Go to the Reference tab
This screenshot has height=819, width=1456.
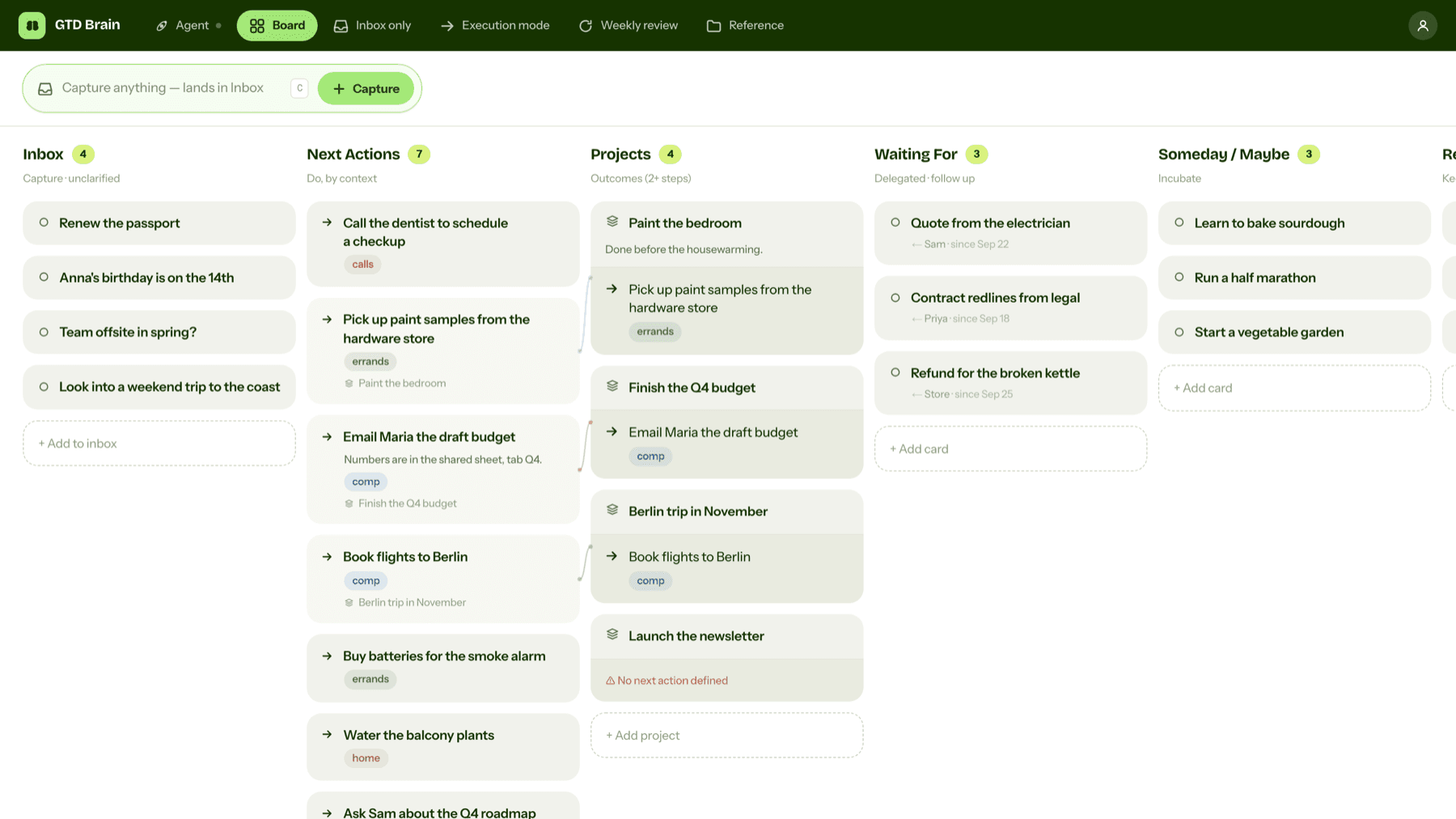pyautogui.click(x=745, y=25)
